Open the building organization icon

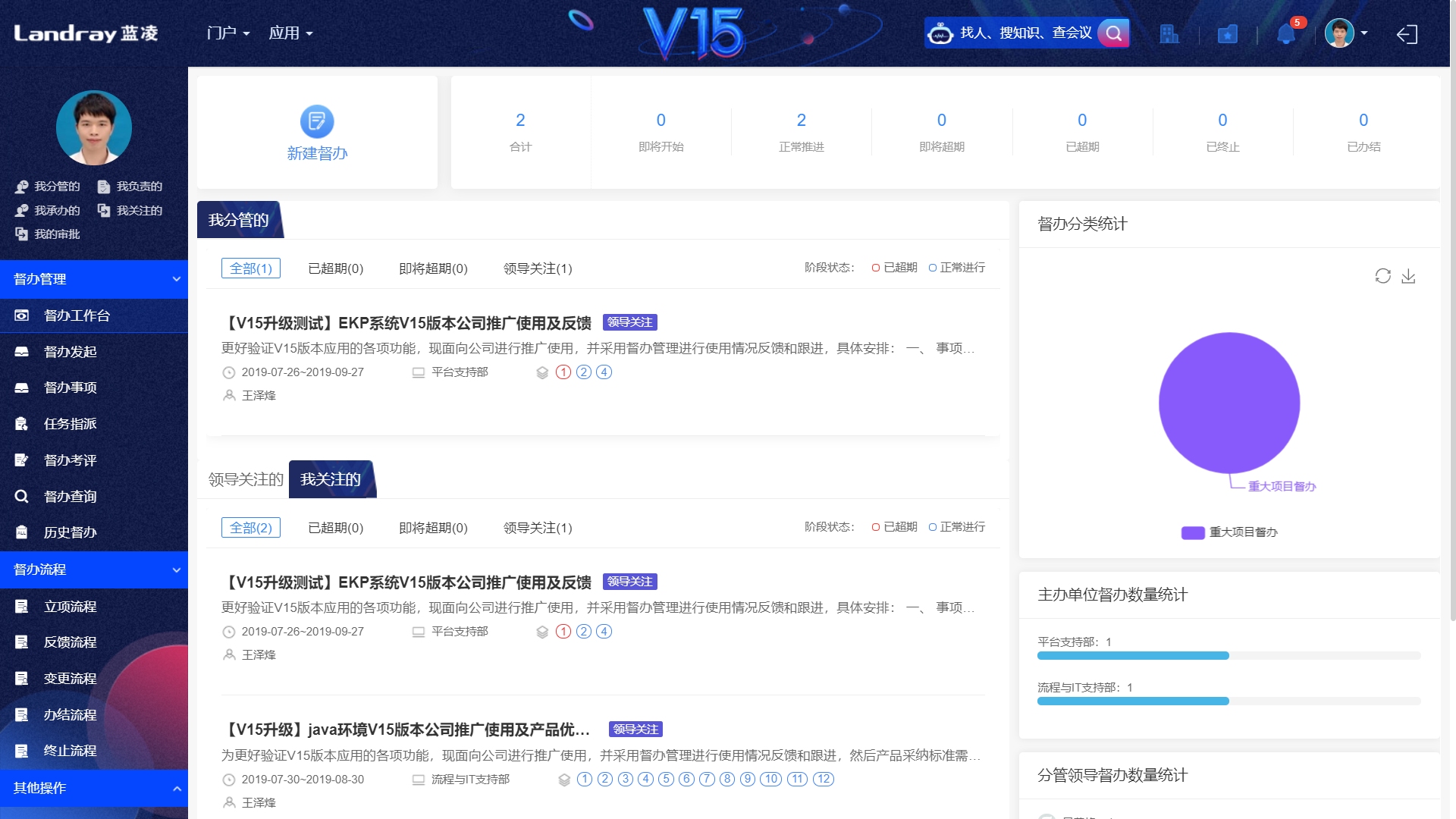click(x=1169, y=34)
